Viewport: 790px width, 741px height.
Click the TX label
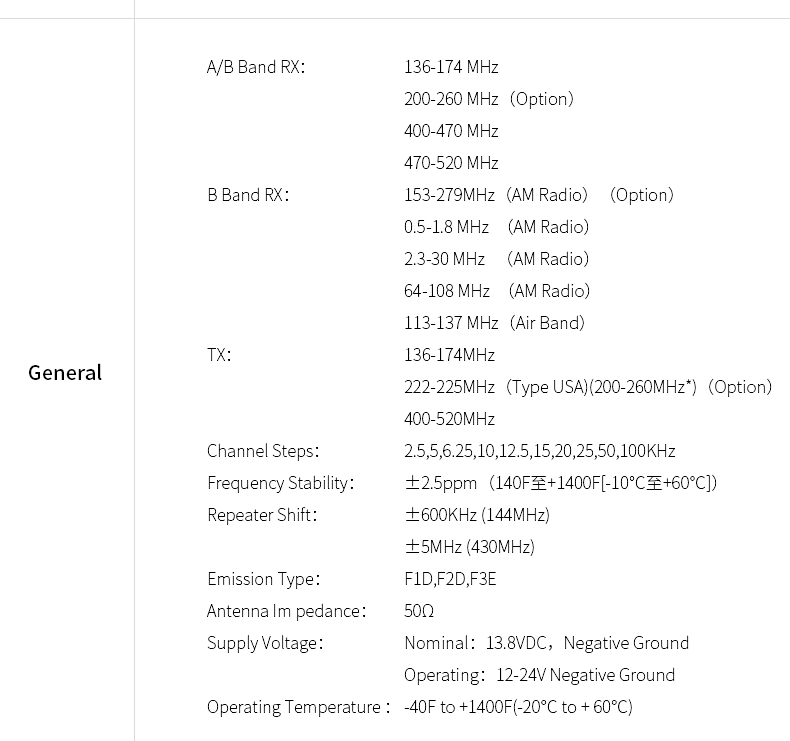pos(219,355)
